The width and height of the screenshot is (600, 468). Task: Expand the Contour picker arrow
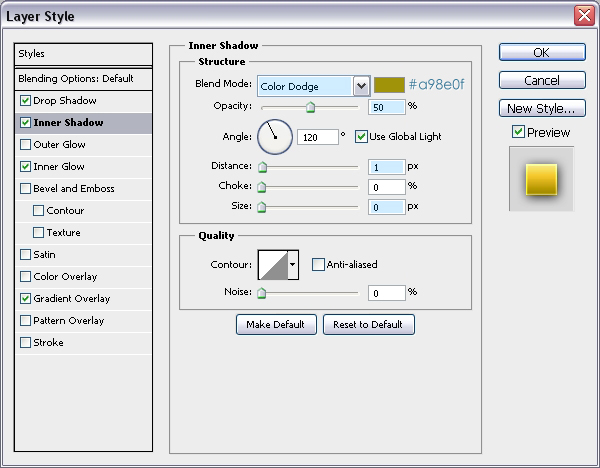point(293,264)
